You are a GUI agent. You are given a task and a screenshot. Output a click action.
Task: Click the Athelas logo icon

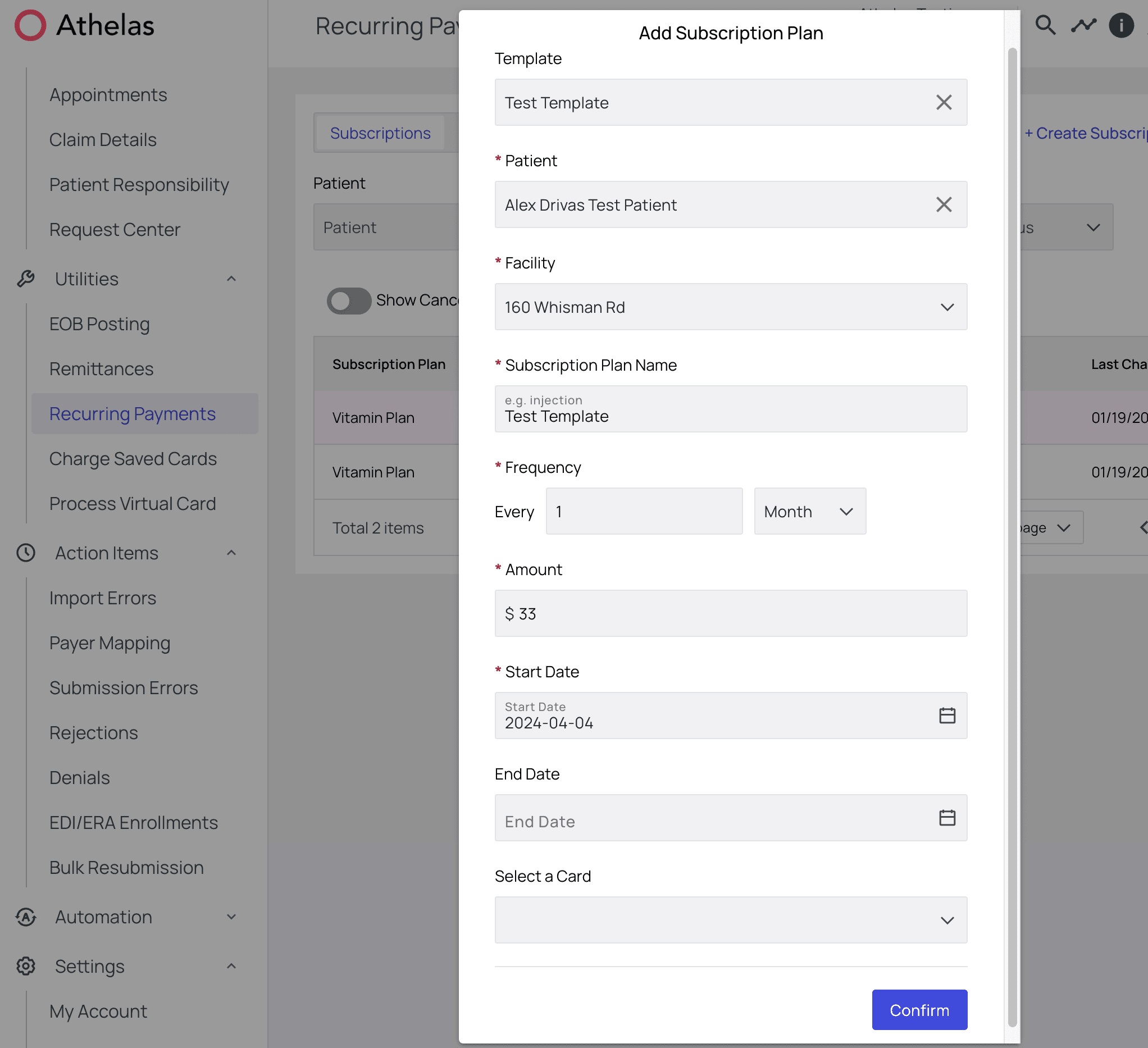click(x=30, y=25)
